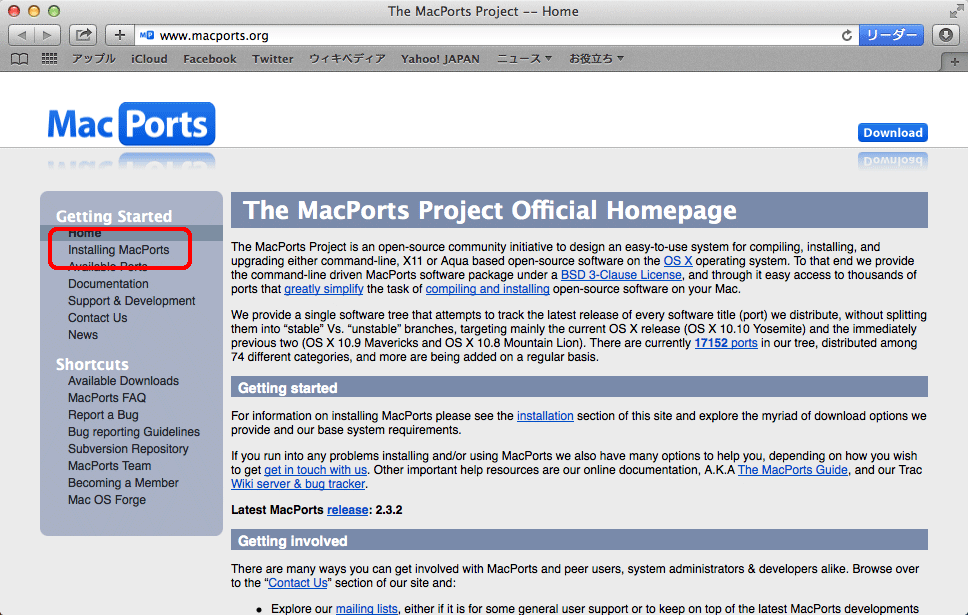Open the Twitter bookmark
This screenshot has height=615, width=968.
pos(272,59)
